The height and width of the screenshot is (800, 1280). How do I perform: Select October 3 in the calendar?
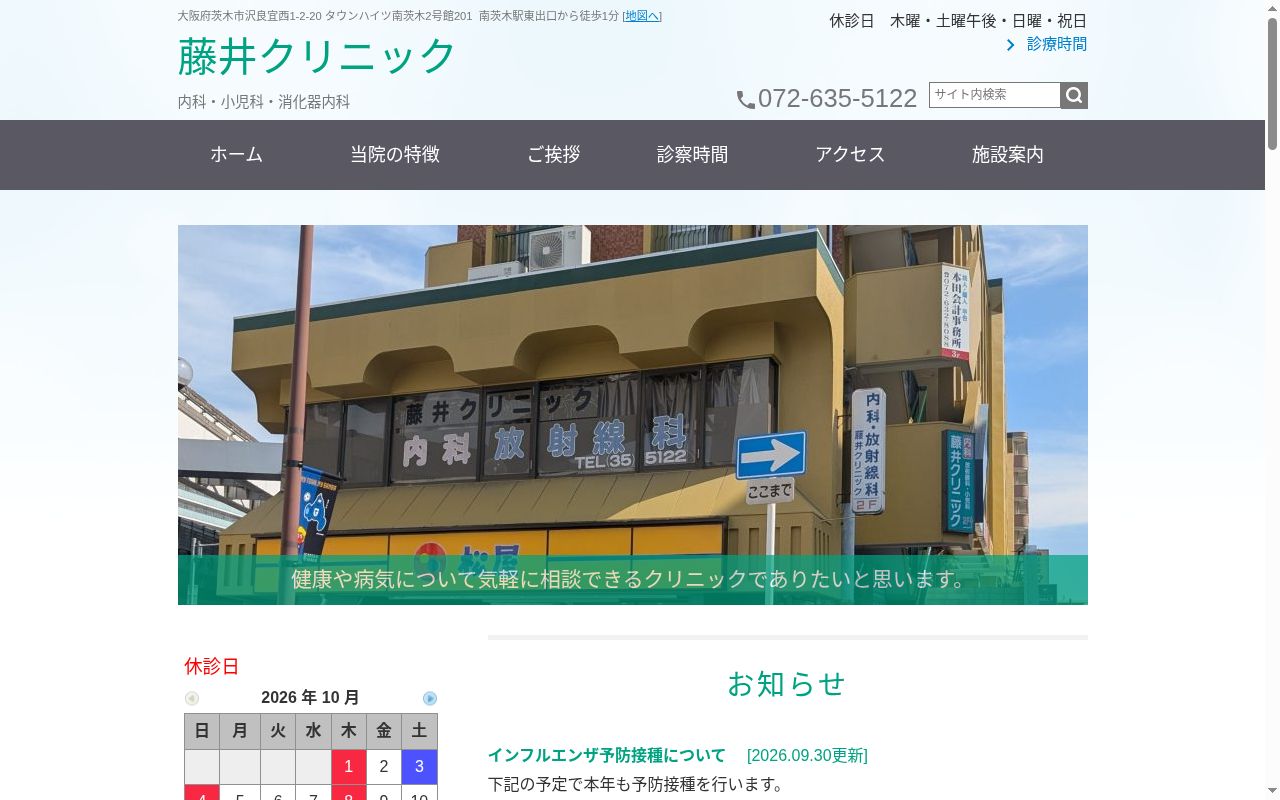(x=419, y=767)
